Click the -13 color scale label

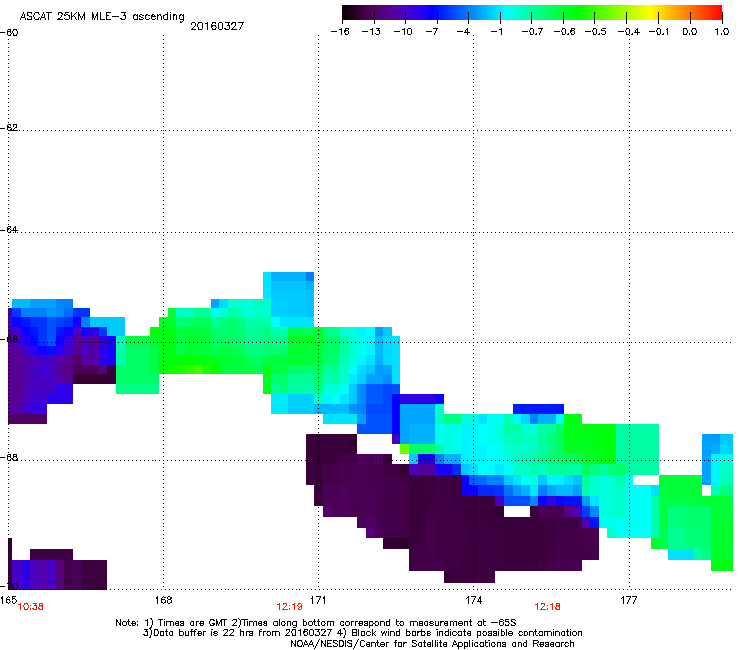(371, 32)
